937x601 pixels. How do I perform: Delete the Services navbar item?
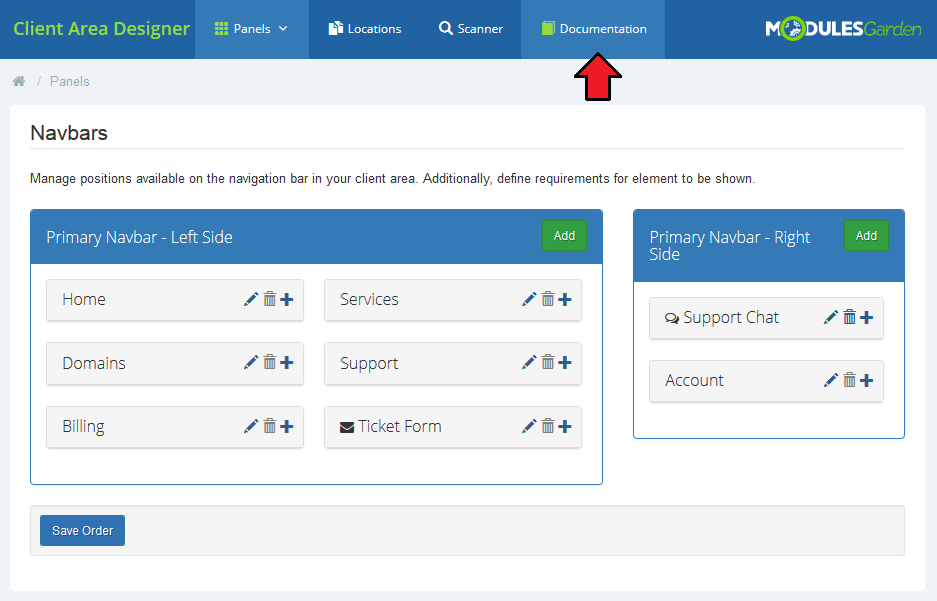click(548, 299)
